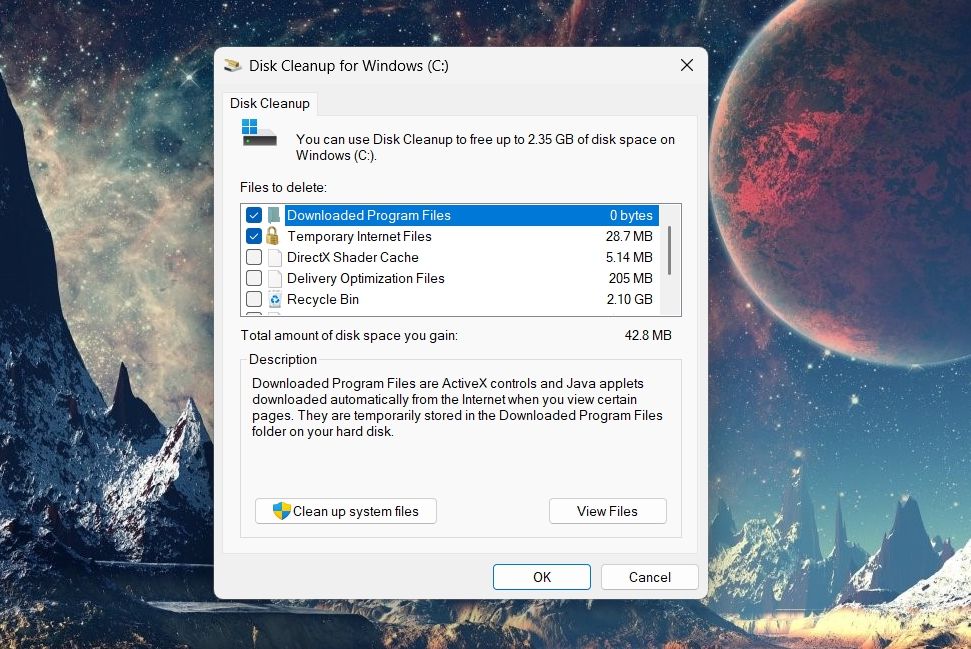Click the Delivery Optimization Files page icon
Image resolution: width=971 pixels, height=649 pixels.
274,278
